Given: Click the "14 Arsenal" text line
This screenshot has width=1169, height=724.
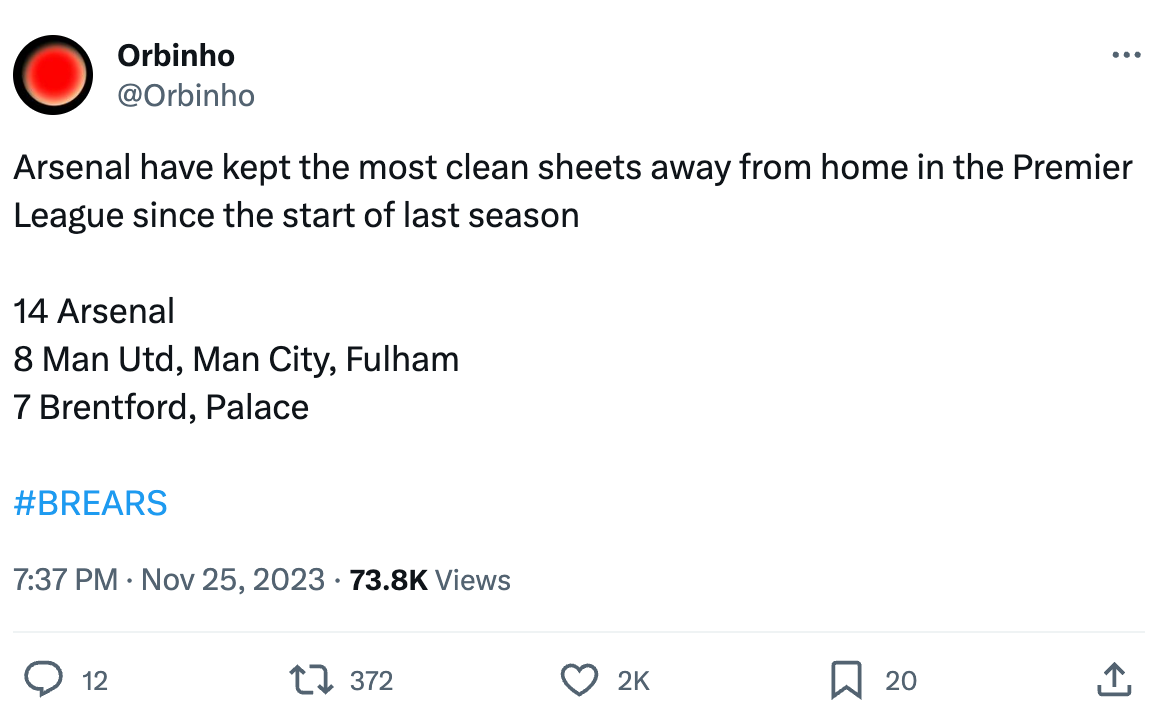Looking at the screenshot, I should pyautogui.click(x=94, y=311).
